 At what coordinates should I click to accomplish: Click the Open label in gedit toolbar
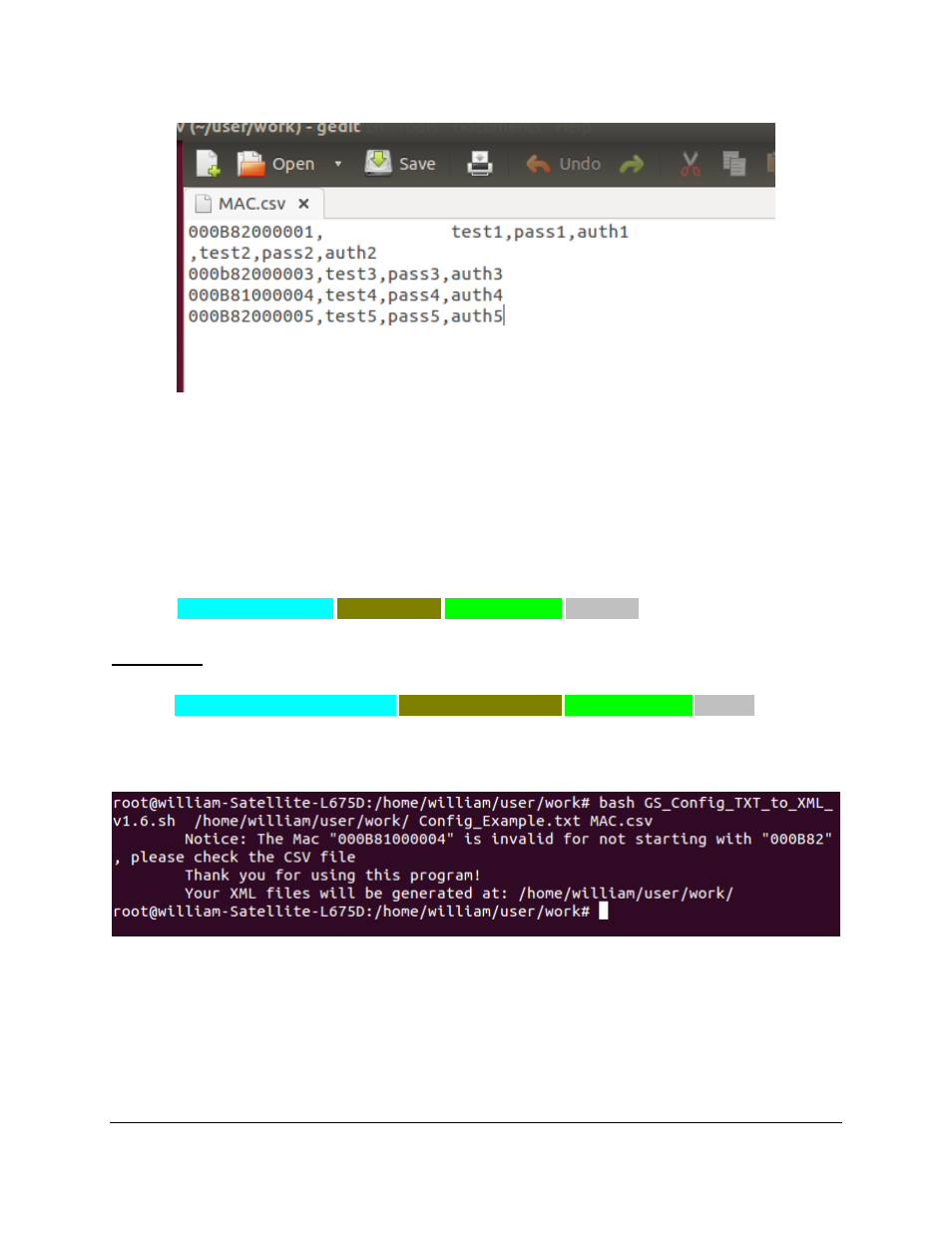[x=293, y=164]
